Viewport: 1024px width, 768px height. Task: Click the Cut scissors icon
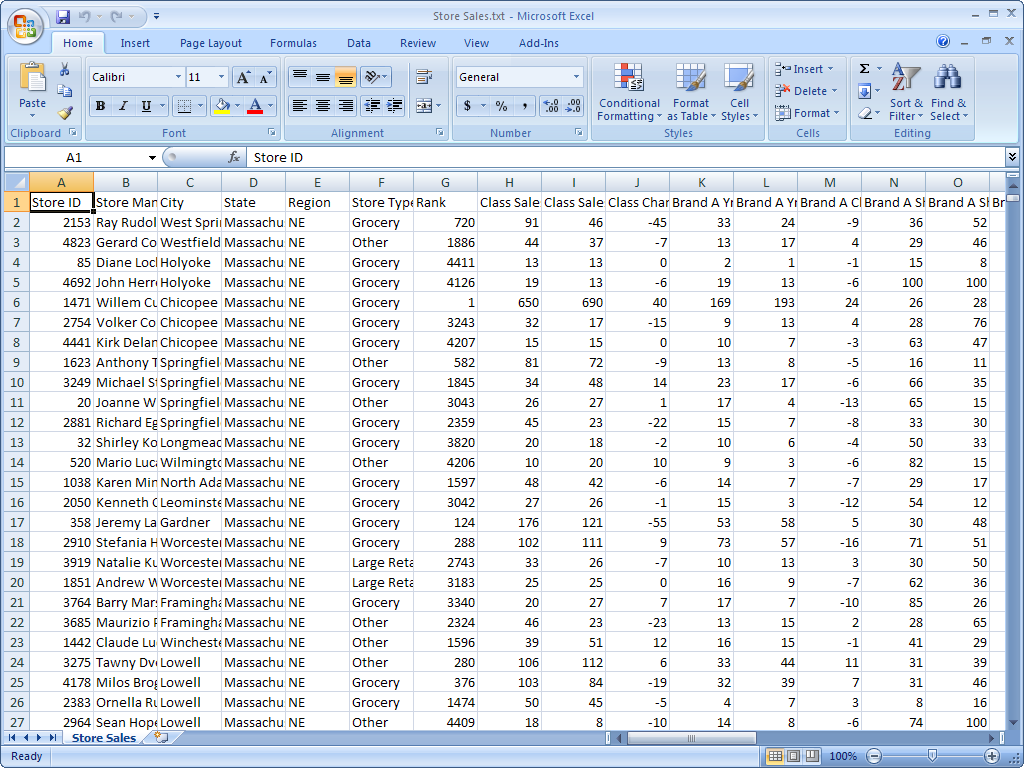(64, 69)
